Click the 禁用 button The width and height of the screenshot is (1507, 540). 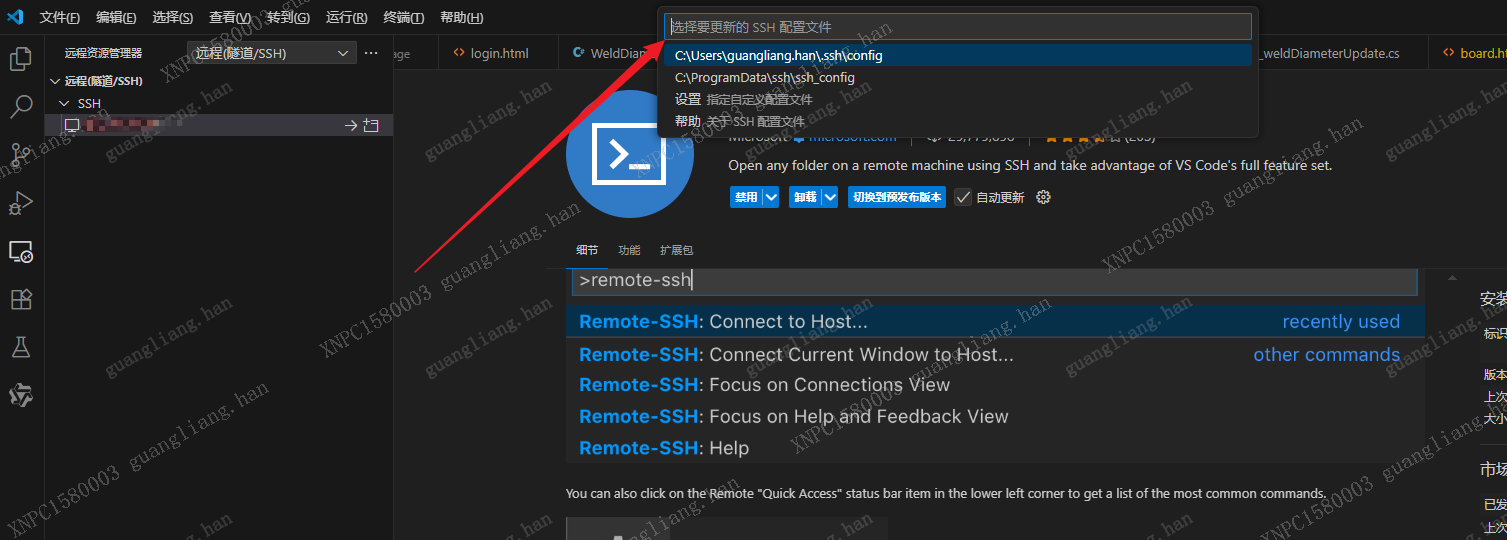pyautogui.click(x=746, y=197)
